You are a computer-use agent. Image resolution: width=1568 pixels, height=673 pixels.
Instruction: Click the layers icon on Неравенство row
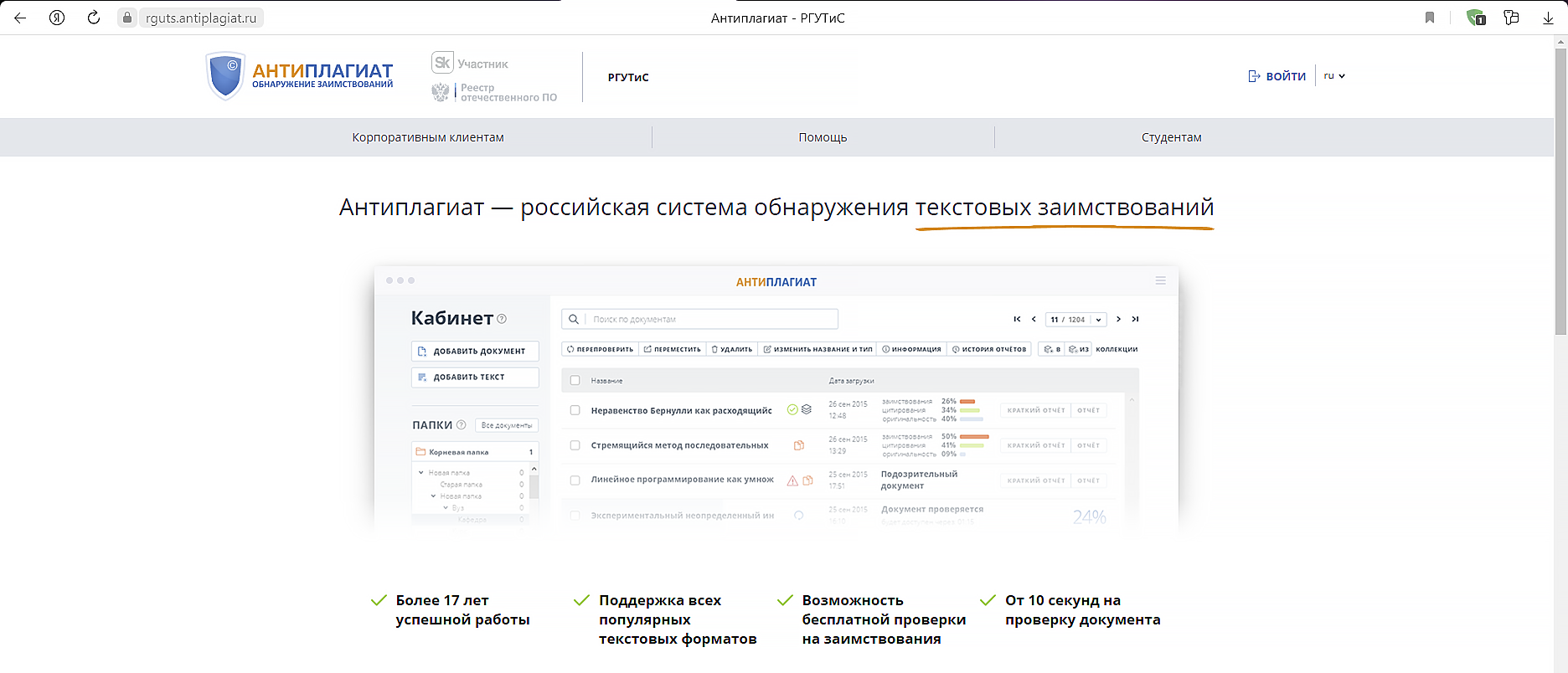806,409
